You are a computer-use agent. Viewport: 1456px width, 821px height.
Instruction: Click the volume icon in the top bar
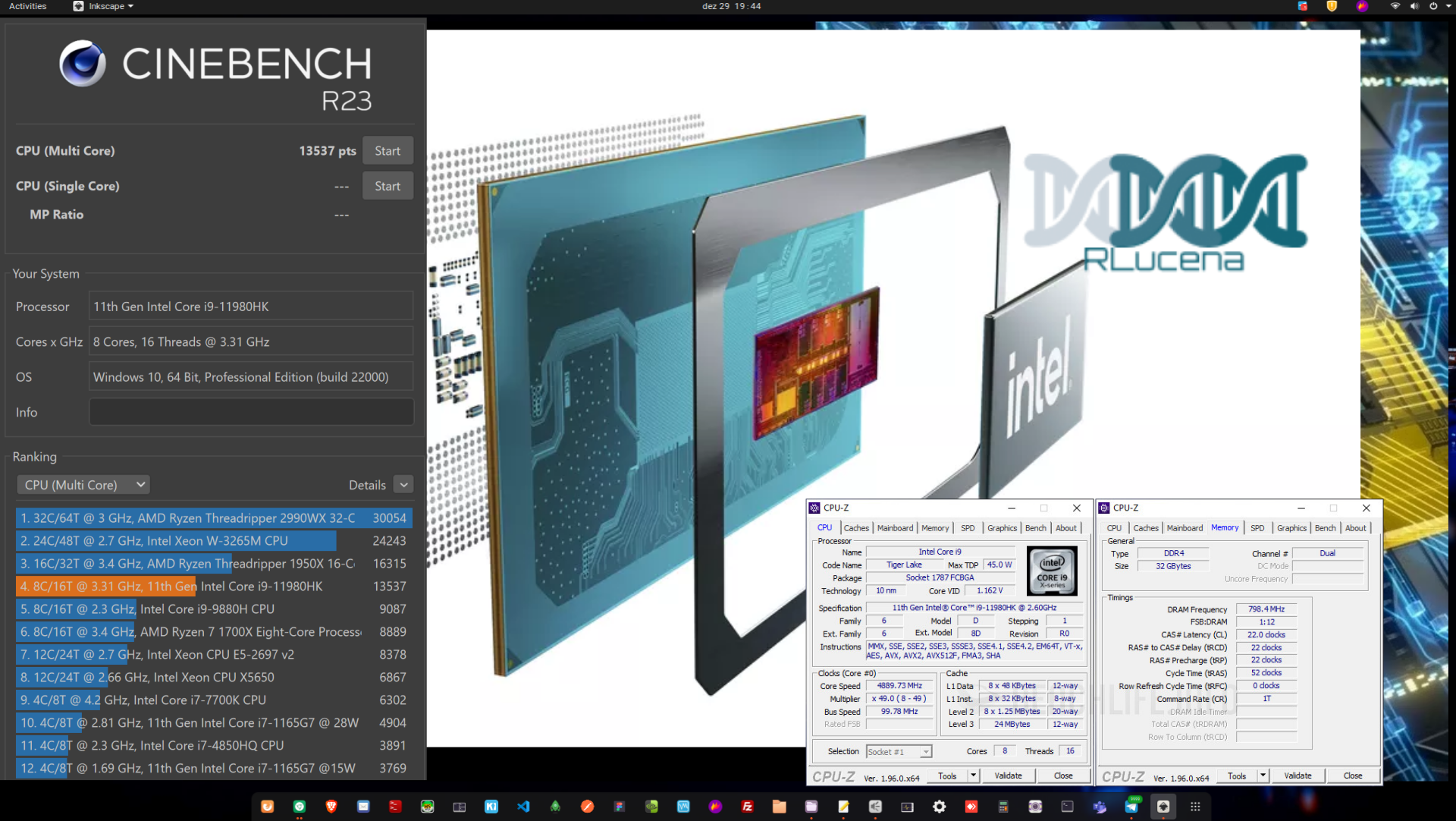1414,6
